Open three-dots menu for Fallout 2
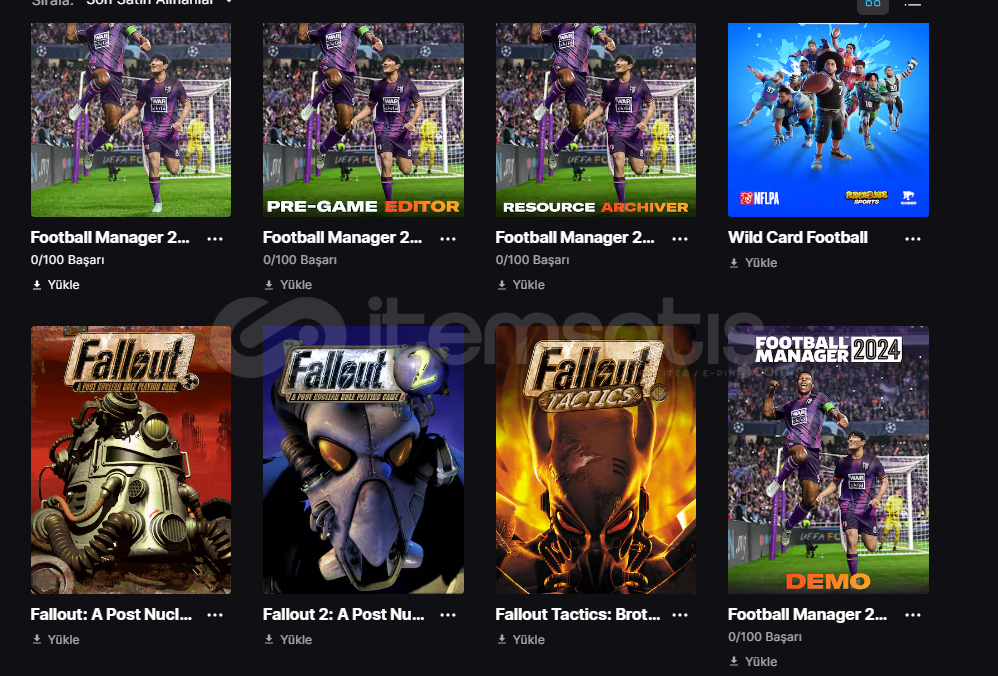 [447, 615]
